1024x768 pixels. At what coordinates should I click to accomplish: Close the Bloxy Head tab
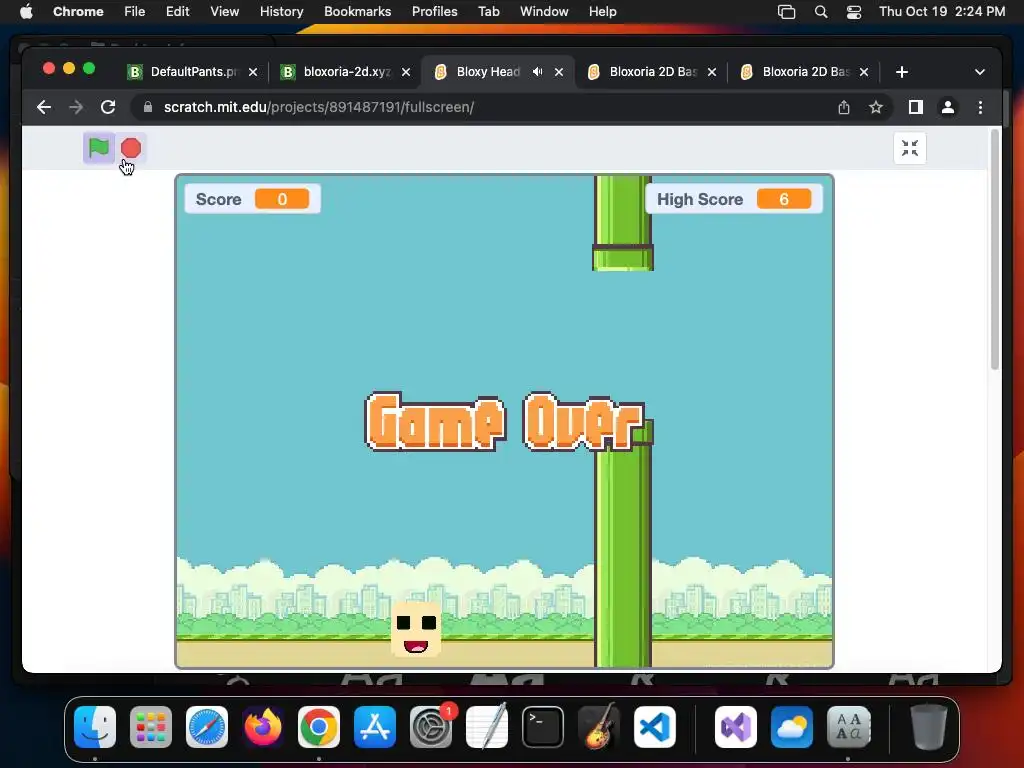pos(559,72)
